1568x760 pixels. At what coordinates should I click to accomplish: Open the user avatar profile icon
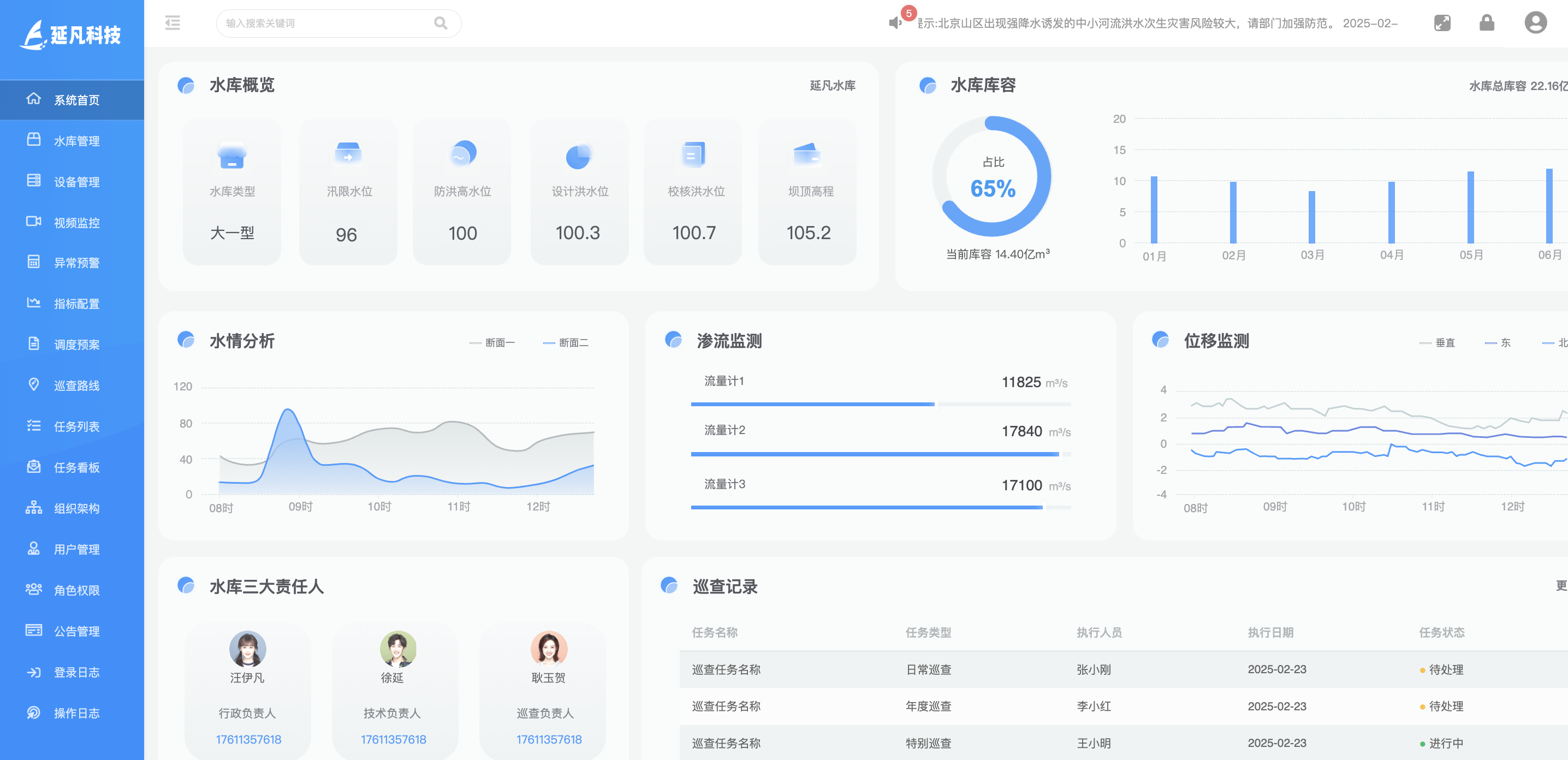click(1535, 23)
